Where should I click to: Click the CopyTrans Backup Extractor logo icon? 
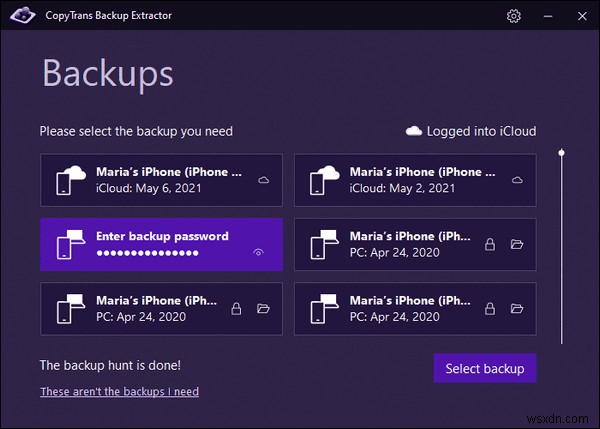click(x=23, y=15)
